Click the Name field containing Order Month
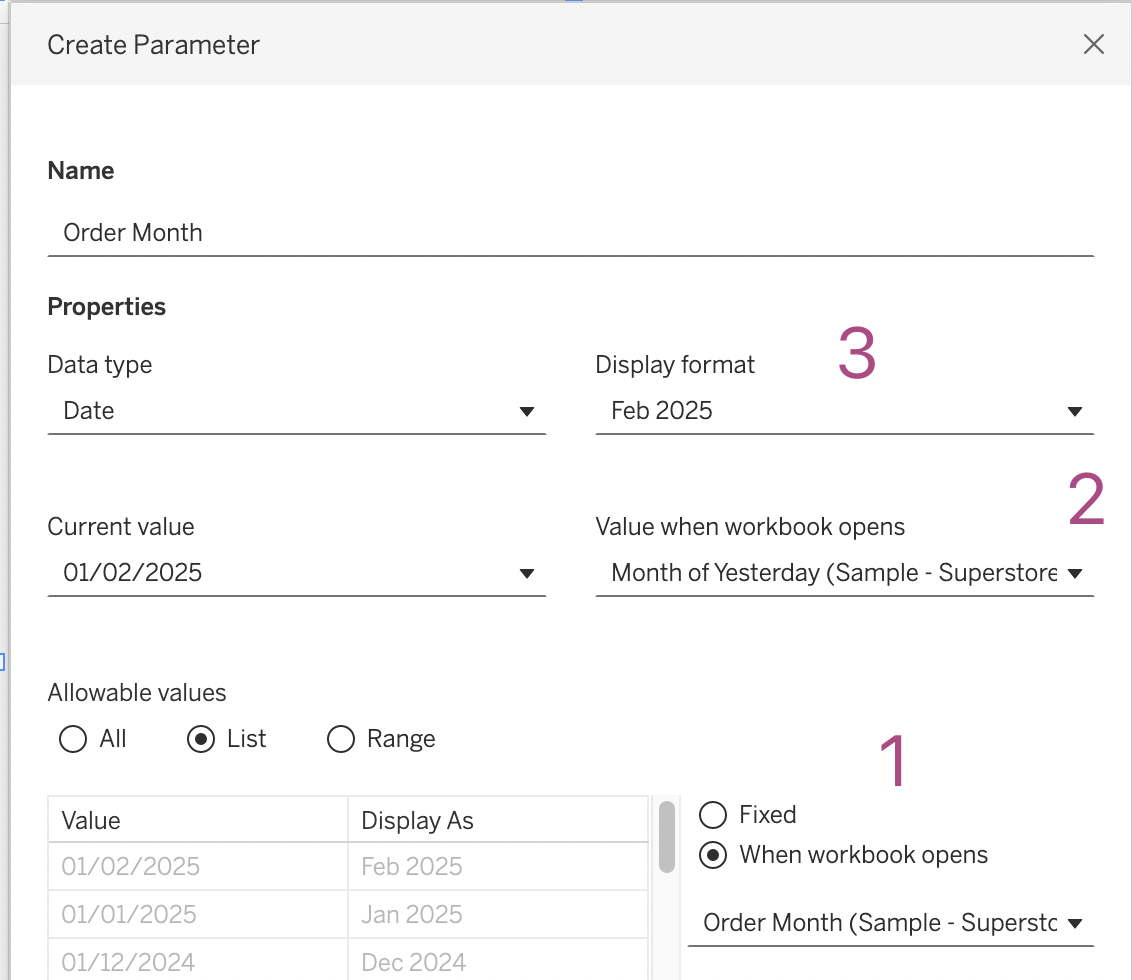Image resolution: width=1132 pixels, height=980 pixels. (x=570, y=233)
